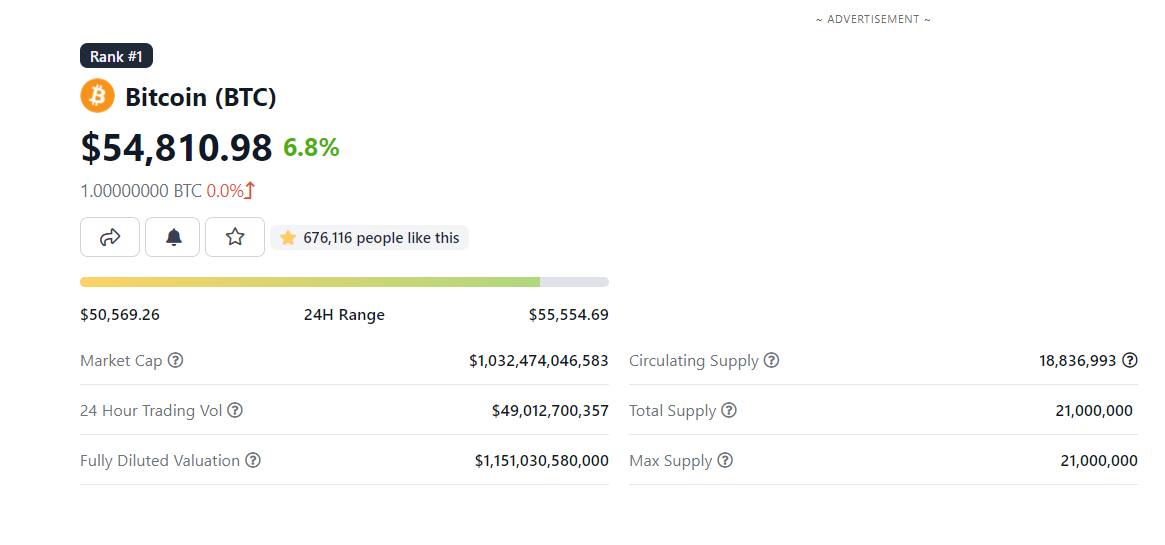This screenshot has height=545, width=1165.
Task: Click circulating supply value 18,836,993
Action: [x=1077, y=361]
